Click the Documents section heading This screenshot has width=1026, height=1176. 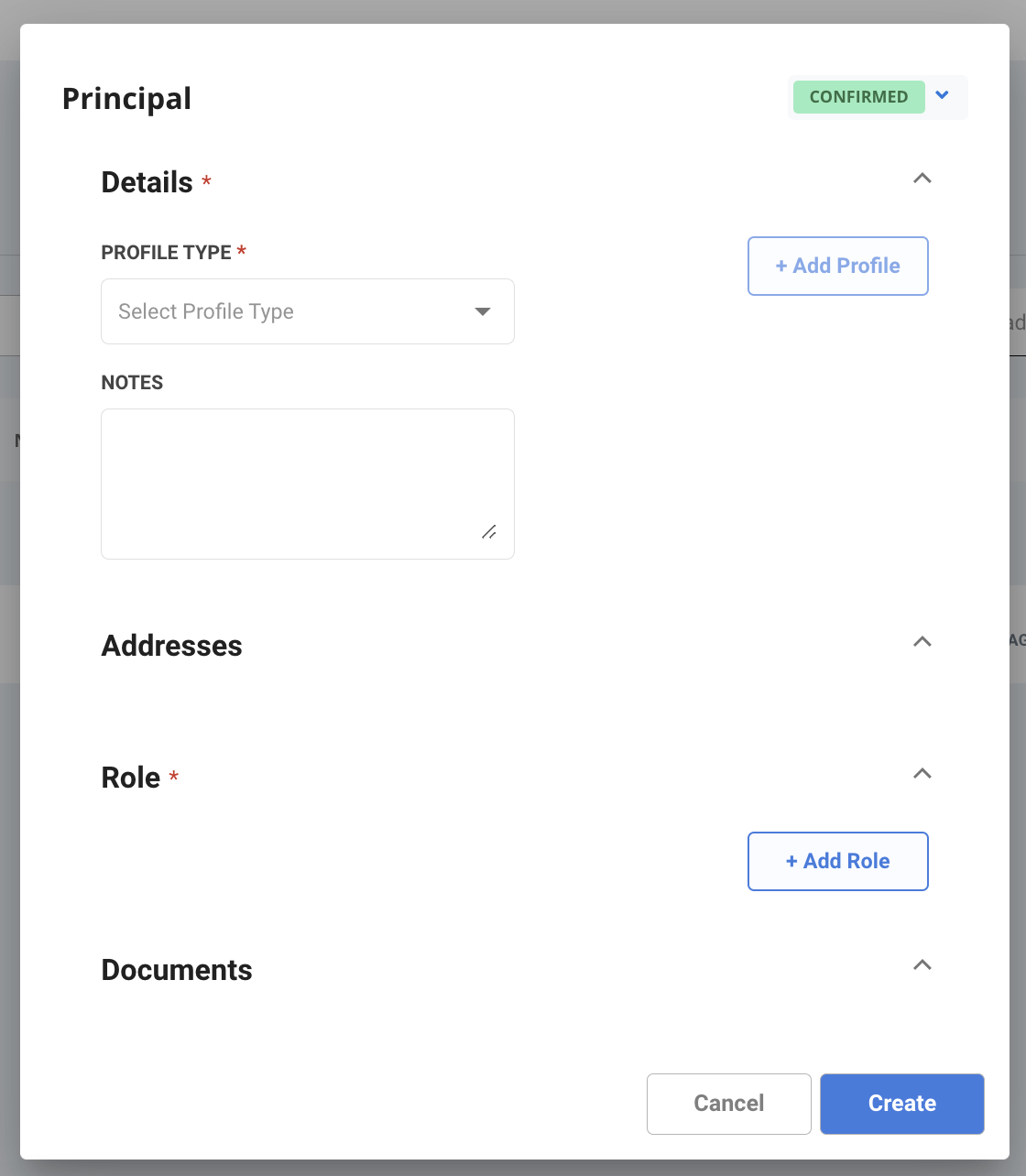177,970
